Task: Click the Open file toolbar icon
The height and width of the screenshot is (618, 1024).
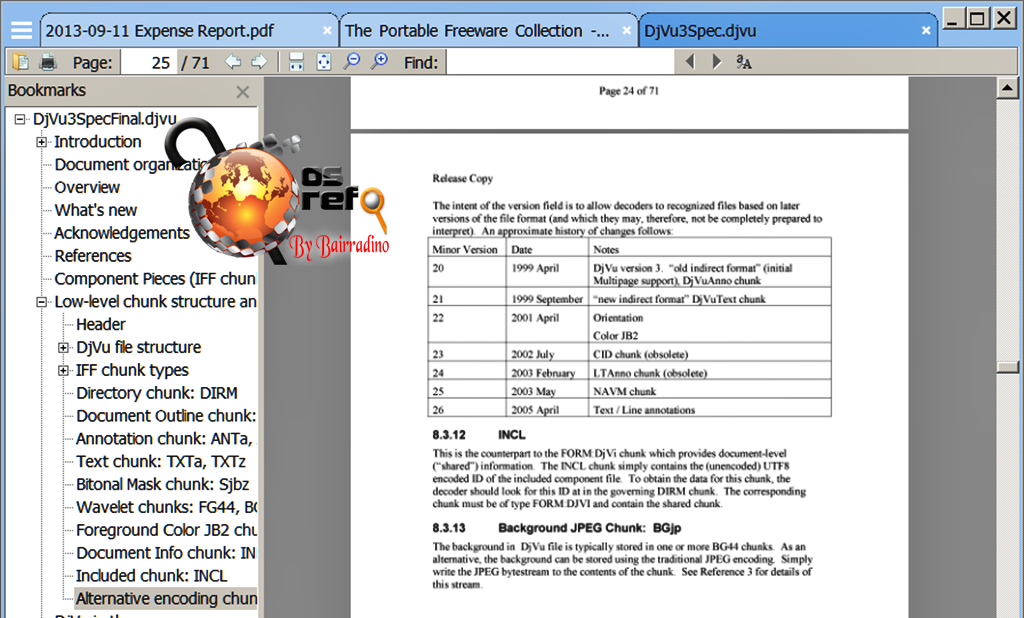Action: [21, 62]
